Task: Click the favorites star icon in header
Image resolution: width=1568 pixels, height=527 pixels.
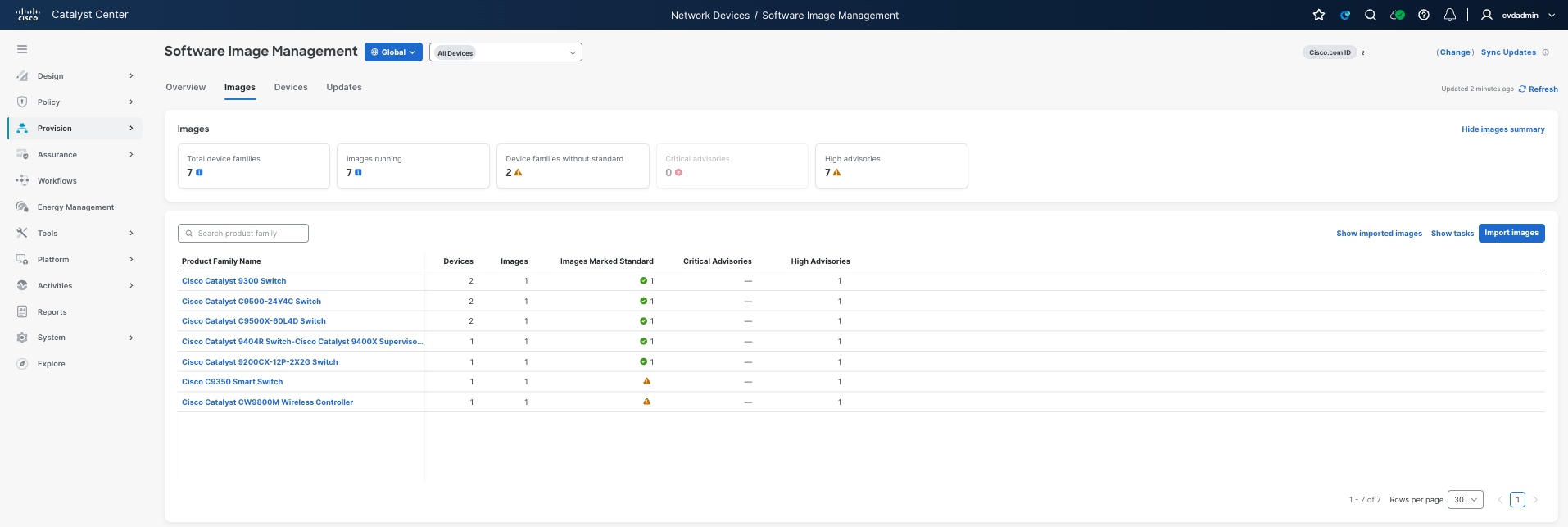Action: click(1319, 15)
